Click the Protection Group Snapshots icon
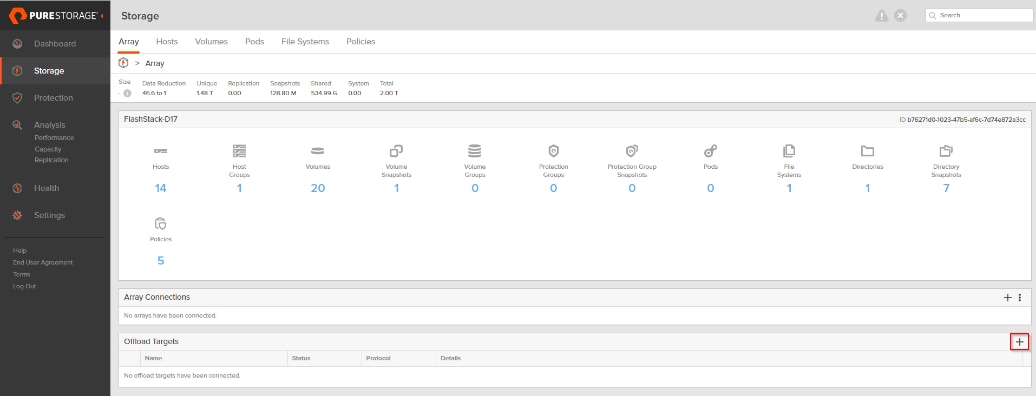Viewport: 1036px width, 396px height. coord(632,151)
